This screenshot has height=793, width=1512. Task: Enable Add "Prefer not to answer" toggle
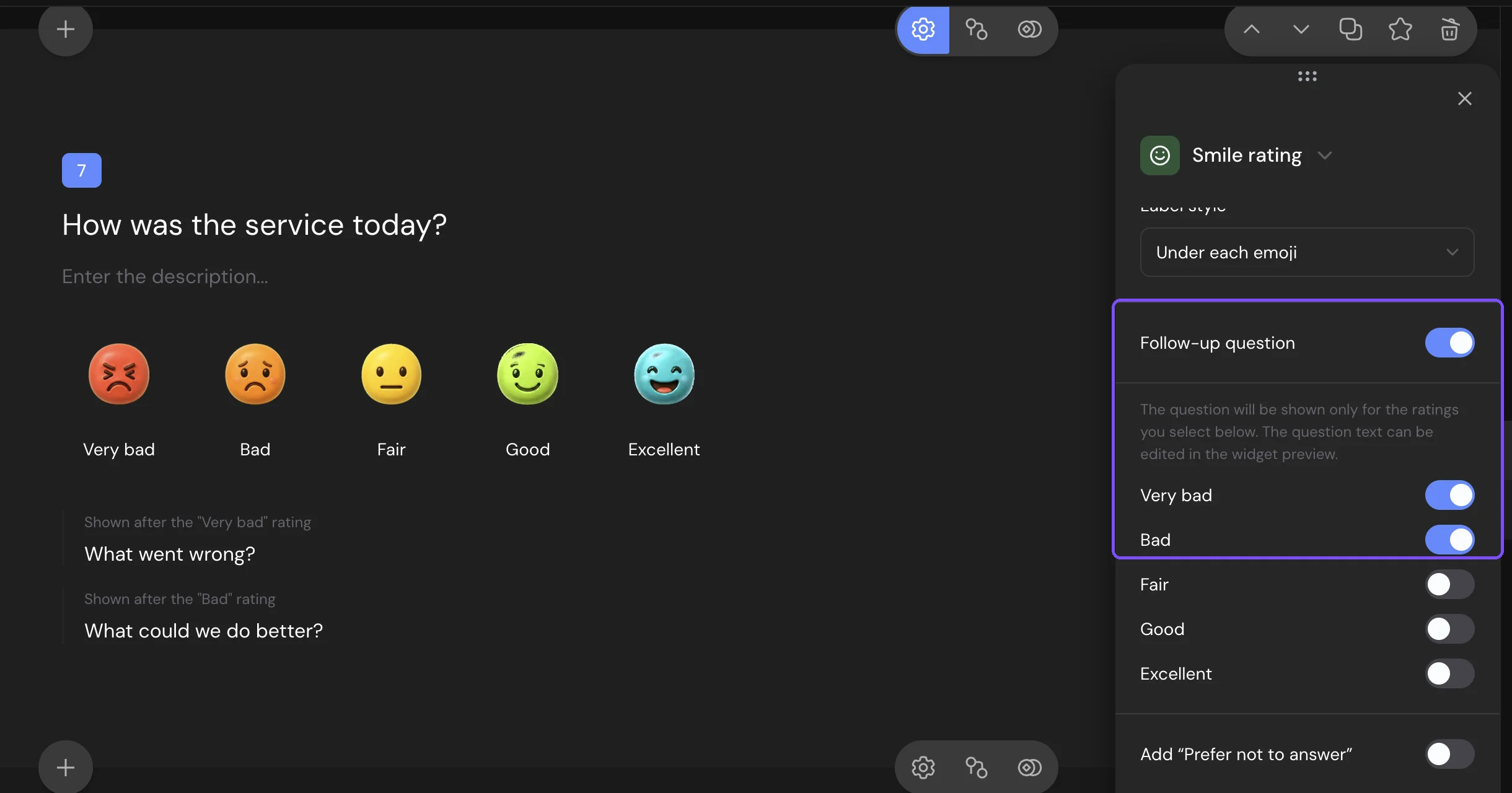click(1449, 754)
